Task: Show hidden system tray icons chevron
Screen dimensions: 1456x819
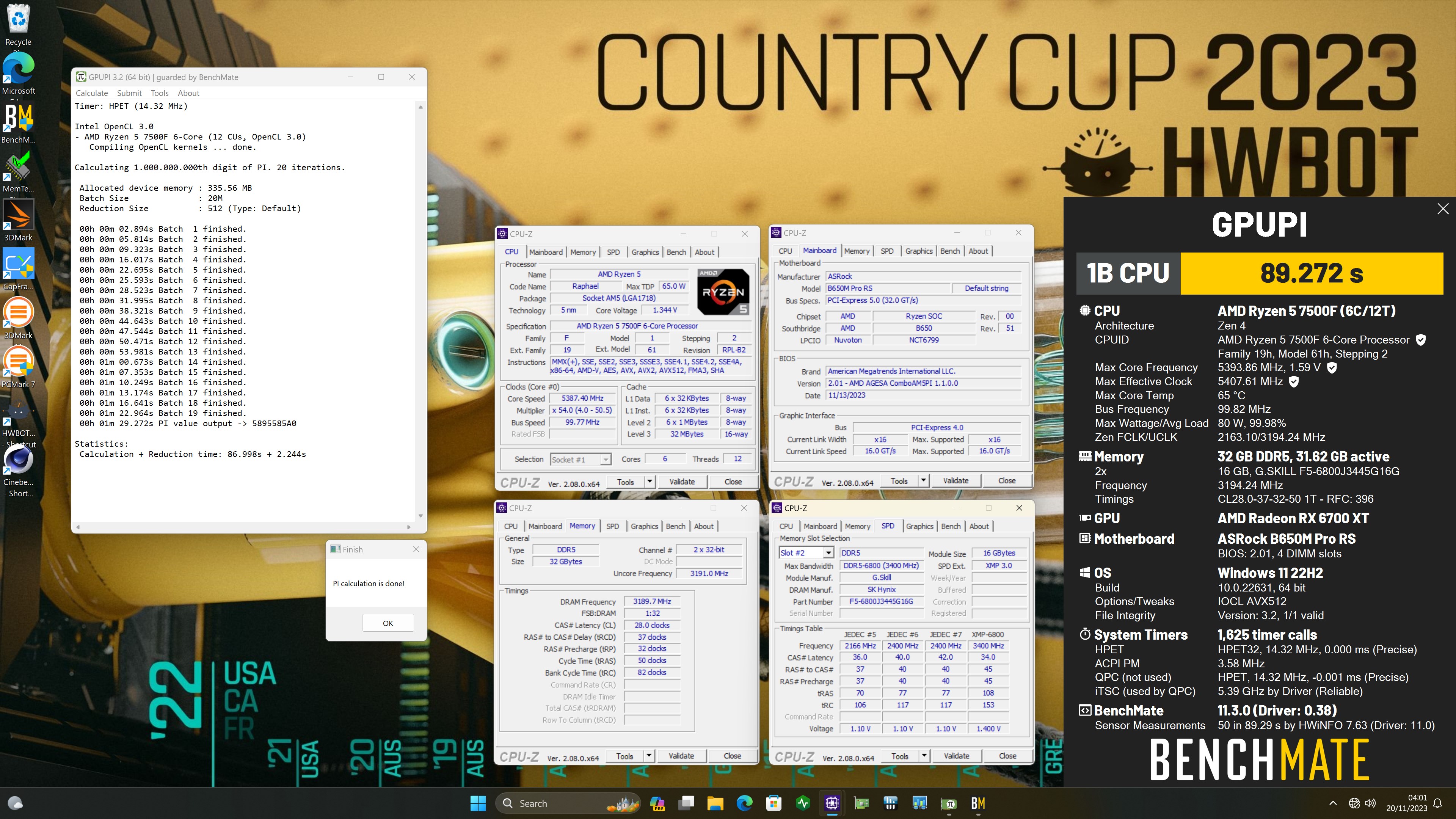Action: (x=1334, y=803)
